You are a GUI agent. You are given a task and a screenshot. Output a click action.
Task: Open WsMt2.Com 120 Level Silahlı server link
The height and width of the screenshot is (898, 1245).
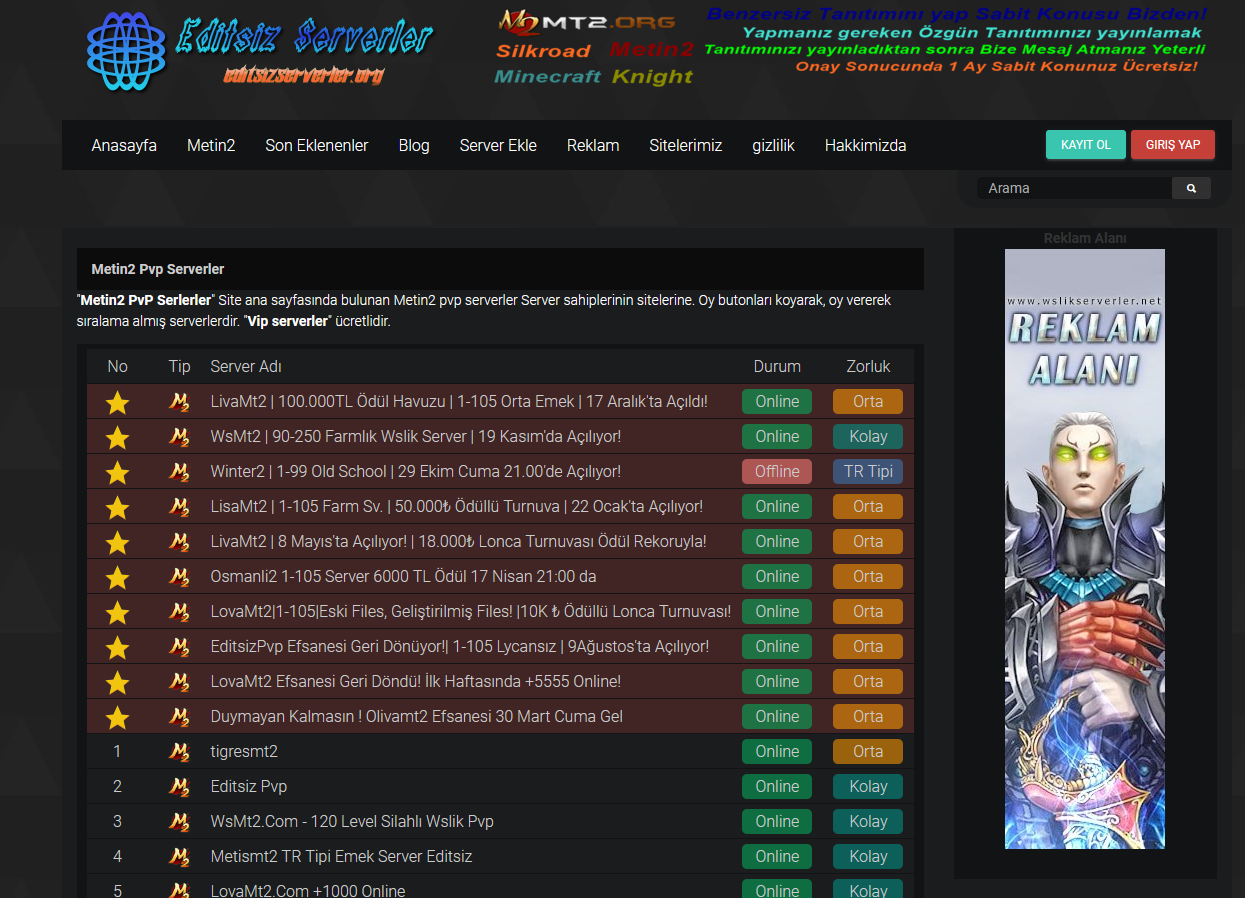click(352, 822)
